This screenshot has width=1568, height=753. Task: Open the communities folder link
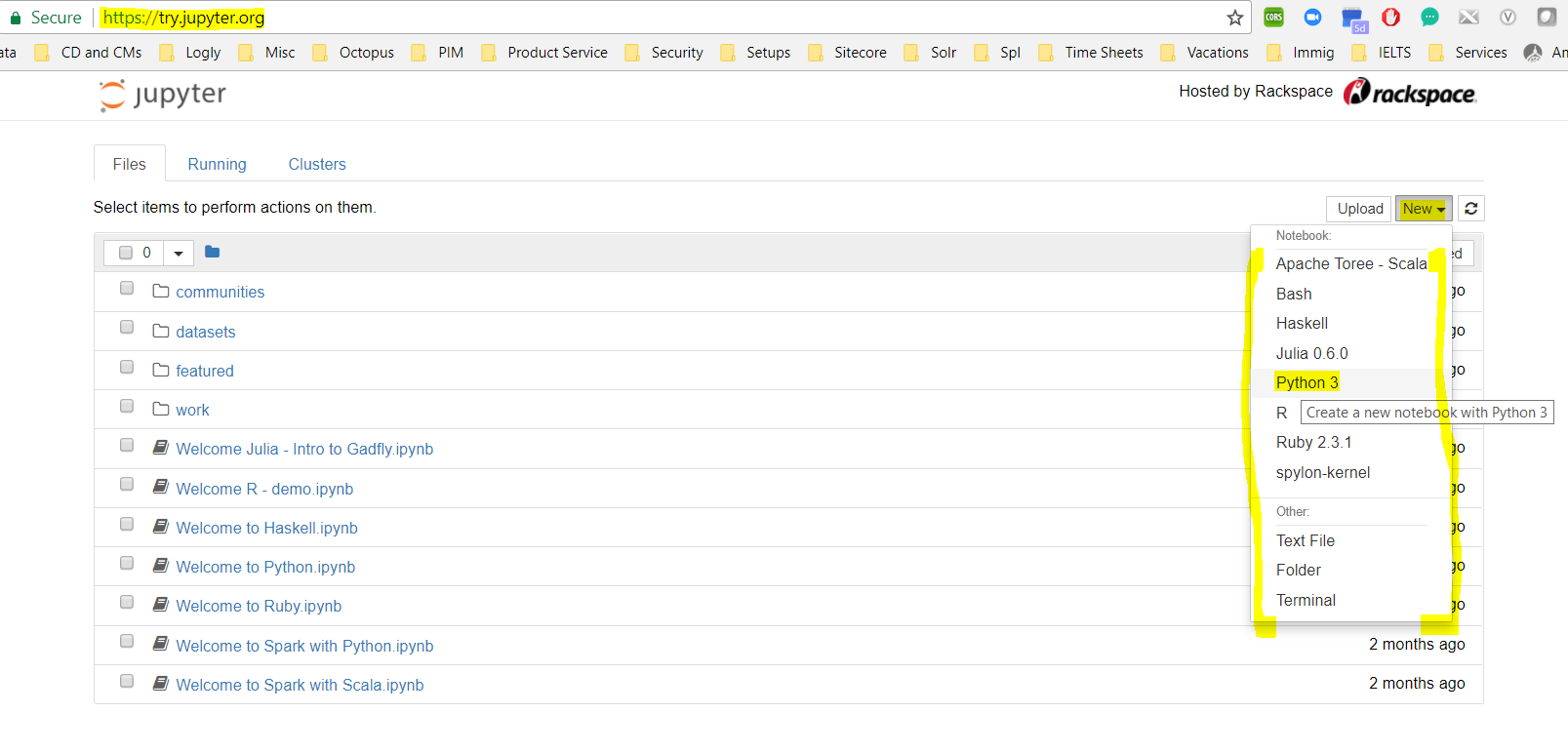point(220,292)
